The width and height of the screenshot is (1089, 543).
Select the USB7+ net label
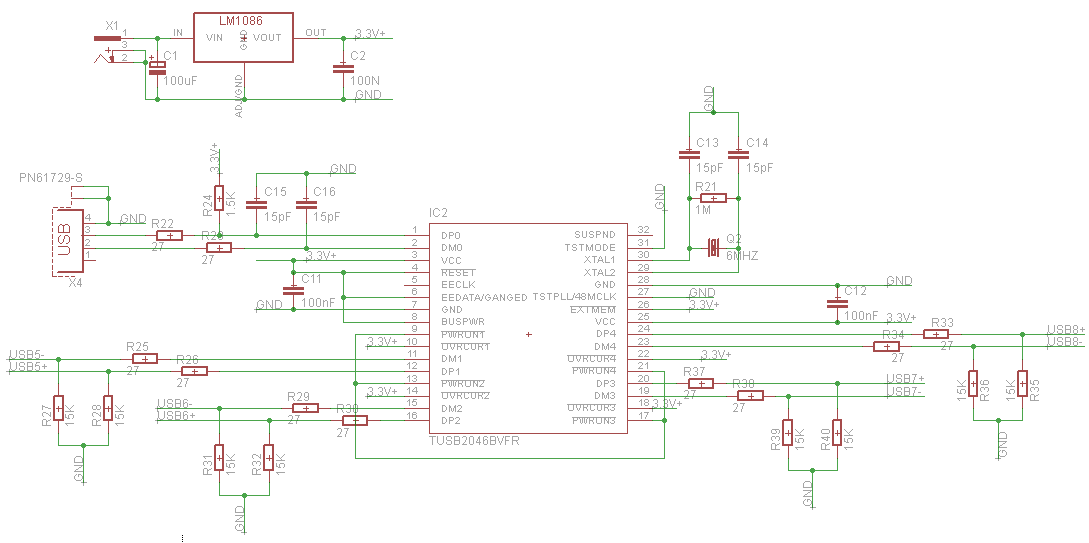click(x=904, y=379)
